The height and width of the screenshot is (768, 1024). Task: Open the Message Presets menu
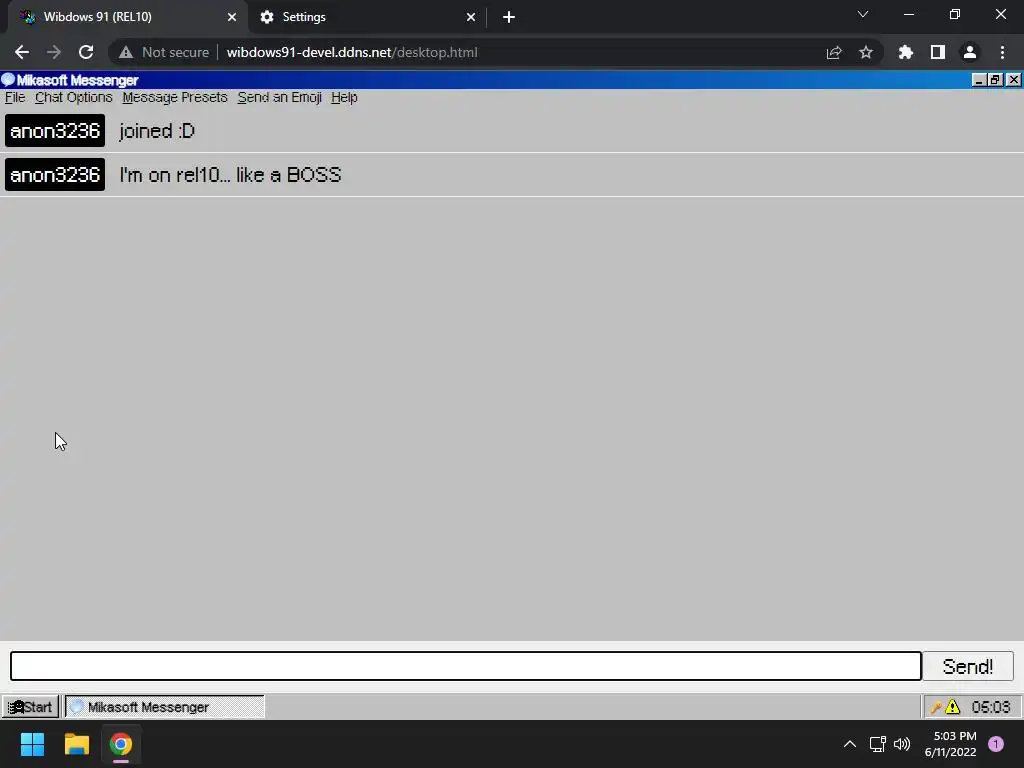tap(175, 97)
